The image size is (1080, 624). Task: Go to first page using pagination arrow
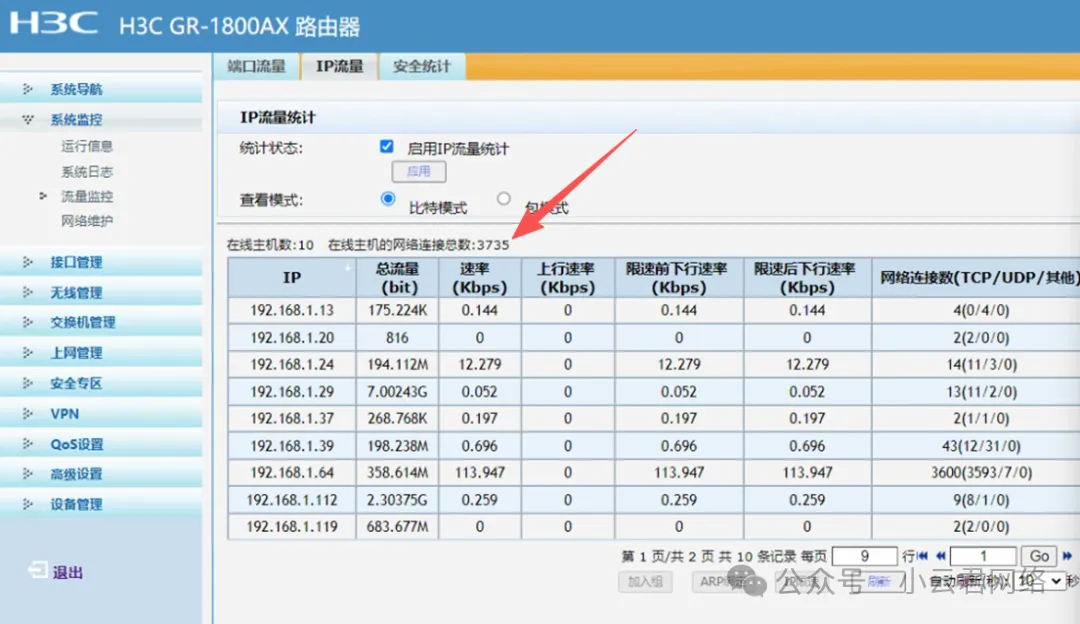point(923,556)
